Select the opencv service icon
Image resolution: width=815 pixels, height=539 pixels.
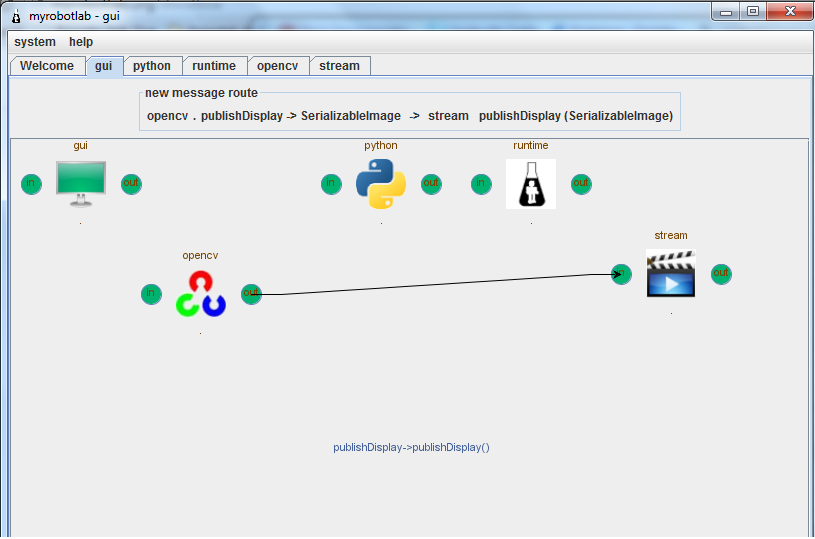click(201, 294)
